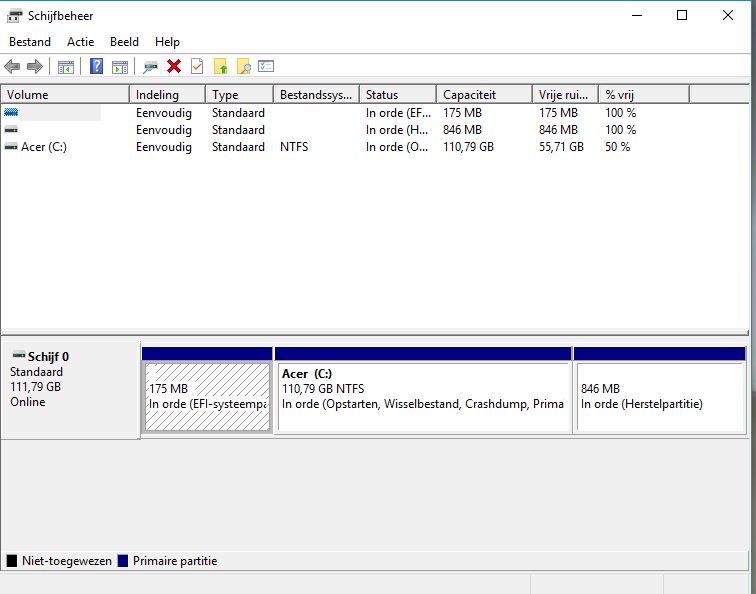756x594 pixels.
Task: Click the Forward arrow in toolbar
Action: [35, 67]
